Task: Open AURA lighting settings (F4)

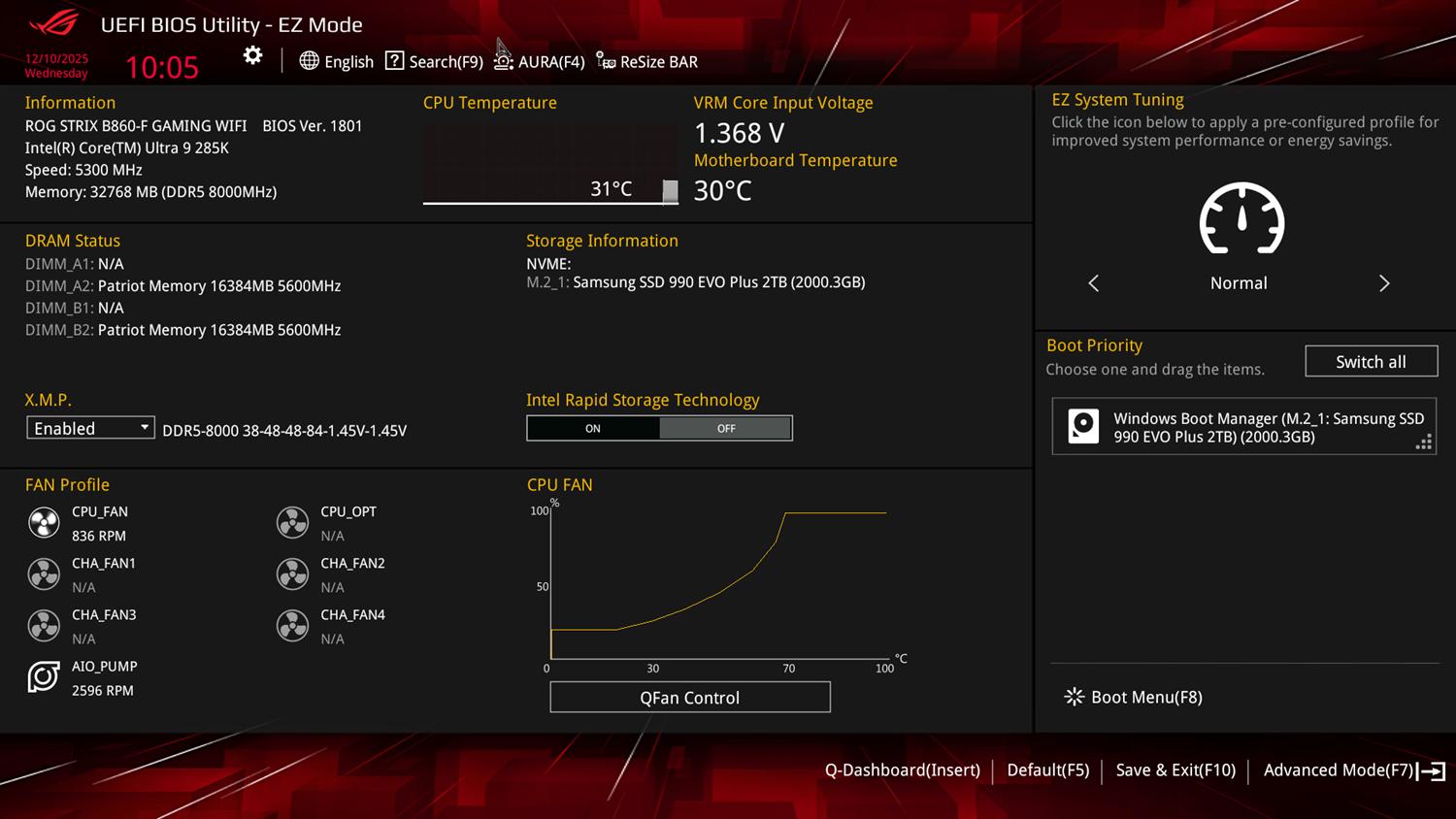Action: (540, 62)
